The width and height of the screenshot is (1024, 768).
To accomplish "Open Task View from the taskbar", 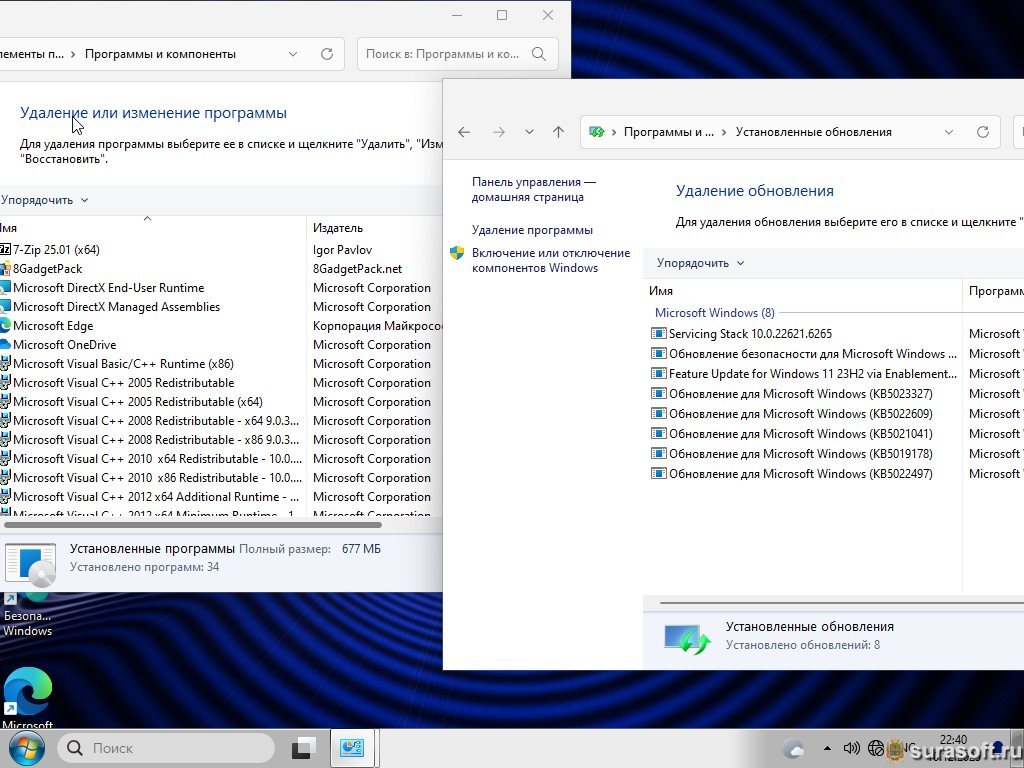I will (304, 748).
